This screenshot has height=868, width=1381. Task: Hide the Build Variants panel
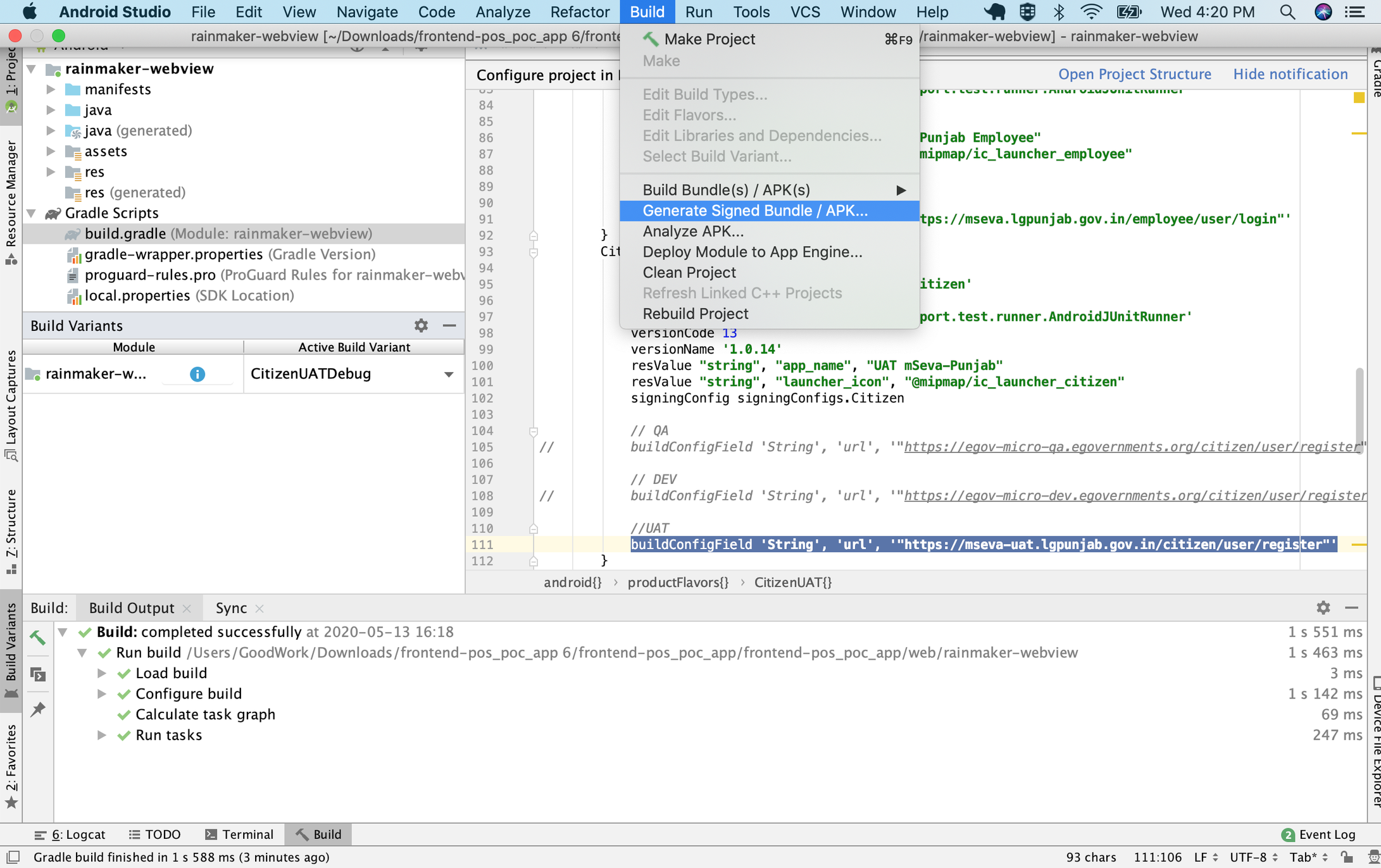click(449, 325)
